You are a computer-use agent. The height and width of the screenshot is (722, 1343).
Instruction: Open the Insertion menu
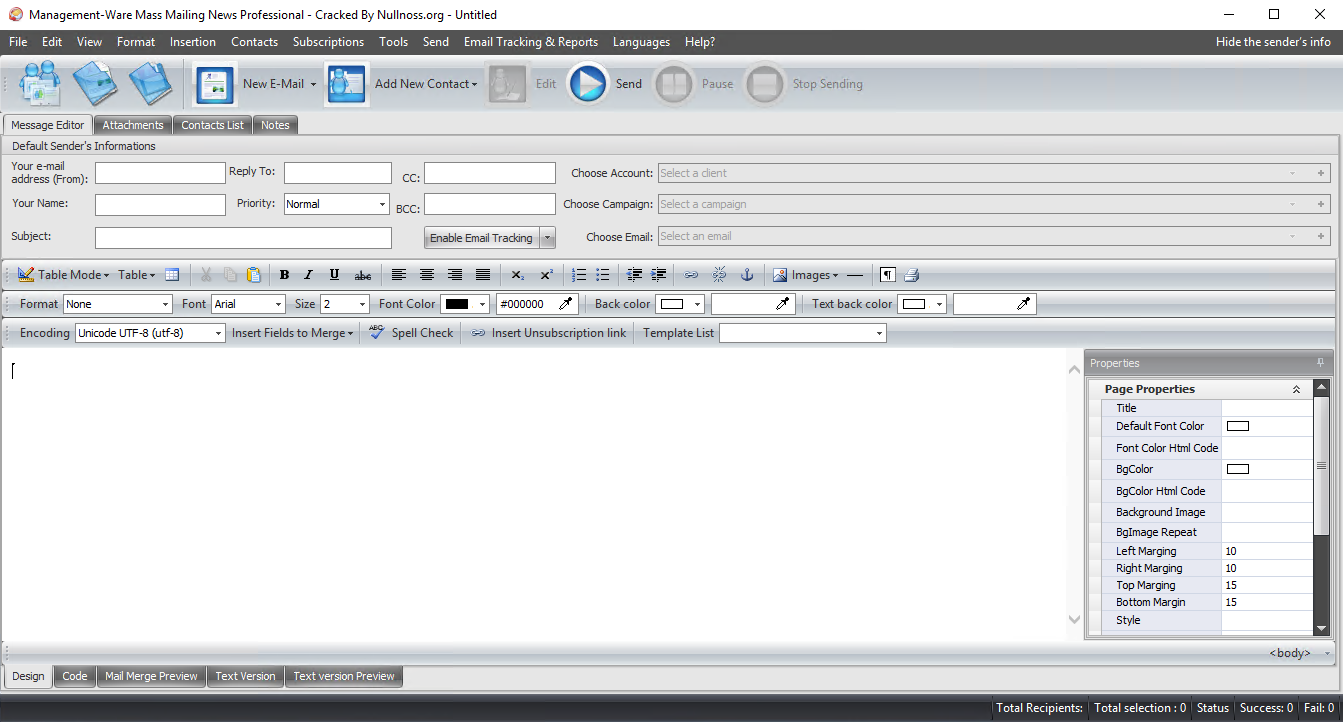(x=193, y=42)
